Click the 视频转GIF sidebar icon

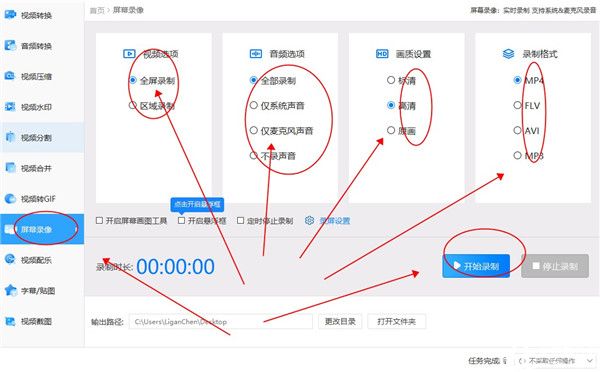[10, 199]
